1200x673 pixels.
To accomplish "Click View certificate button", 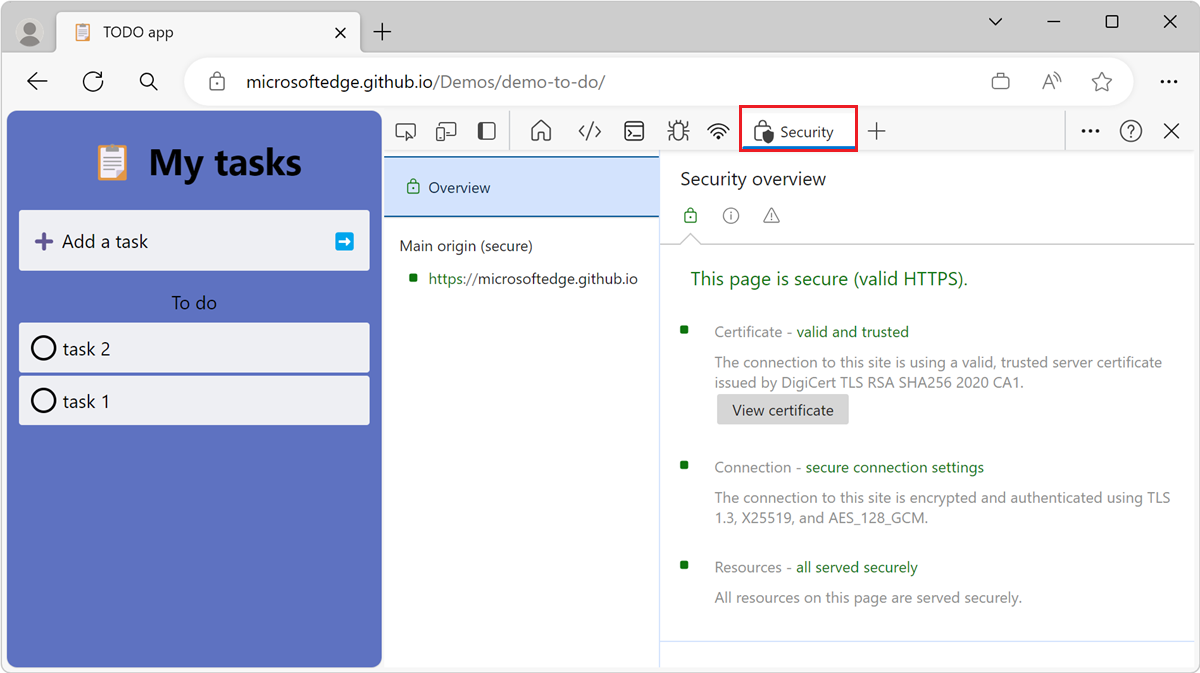I will point(783,410).
